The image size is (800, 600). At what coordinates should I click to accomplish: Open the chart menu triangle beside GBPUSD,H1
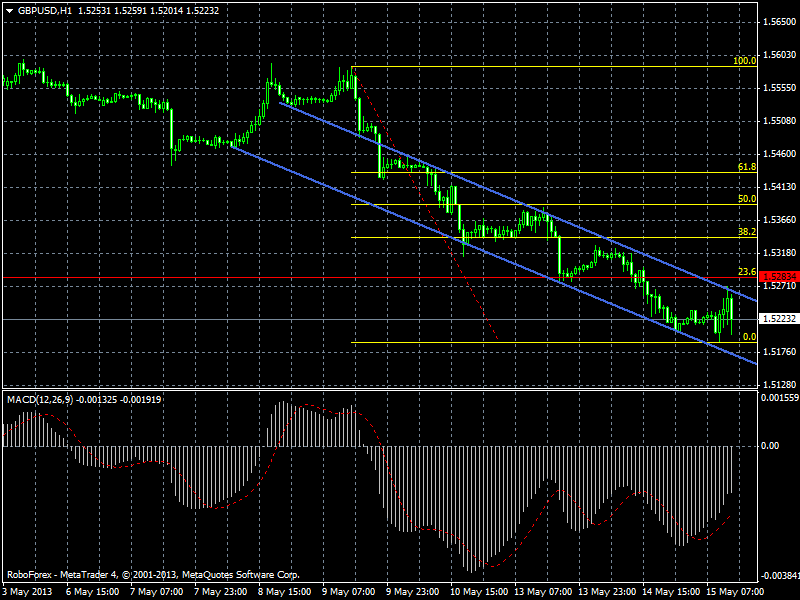coord(10,11)
